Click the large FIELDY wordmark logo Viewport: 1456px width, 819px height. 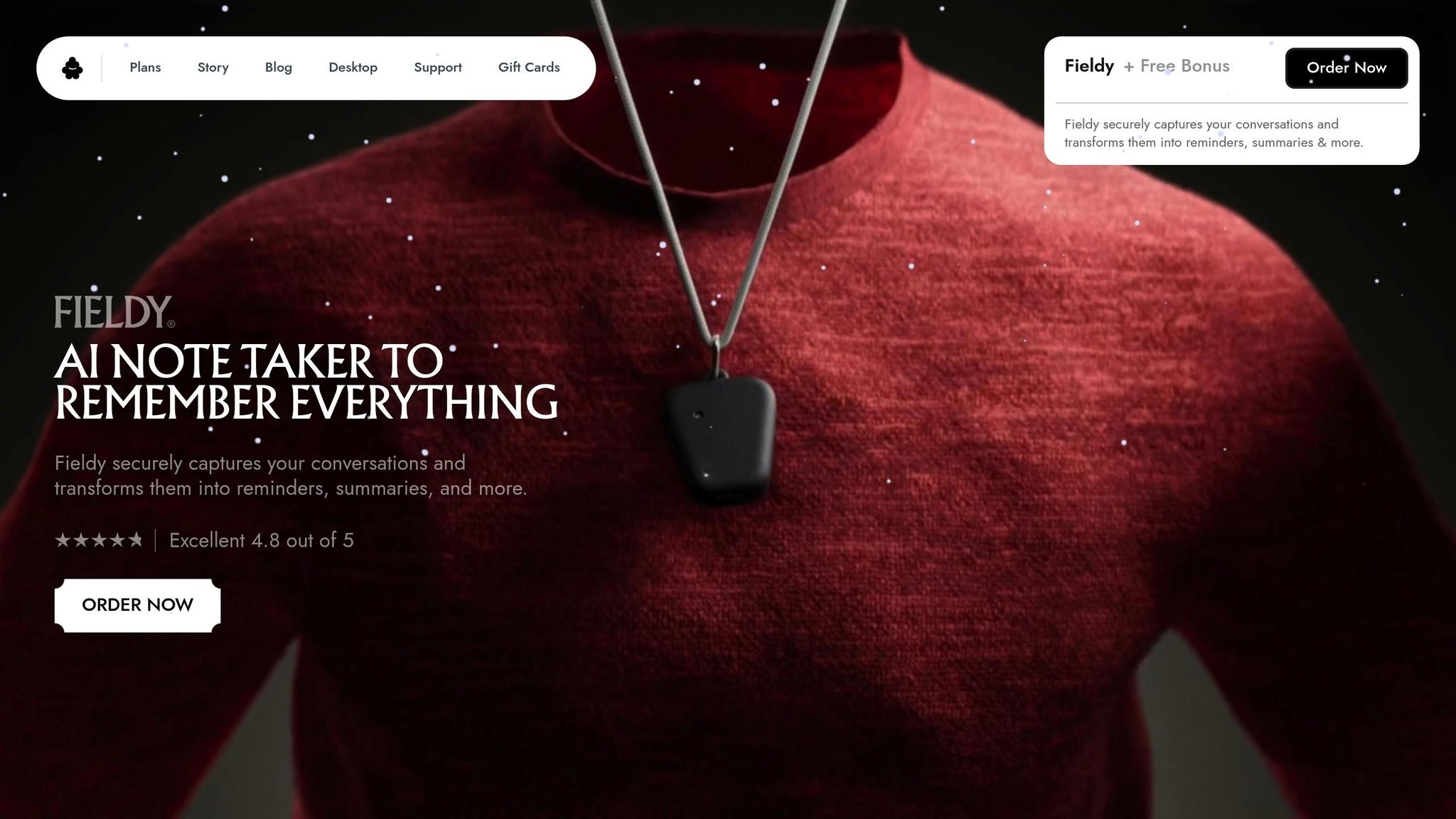114,312
